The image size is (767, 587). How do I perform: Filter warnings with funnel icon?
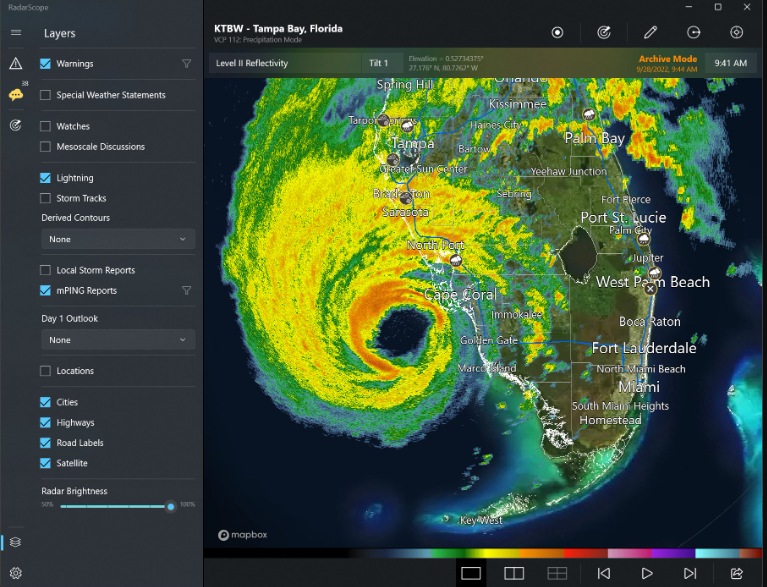pos(186,64)
